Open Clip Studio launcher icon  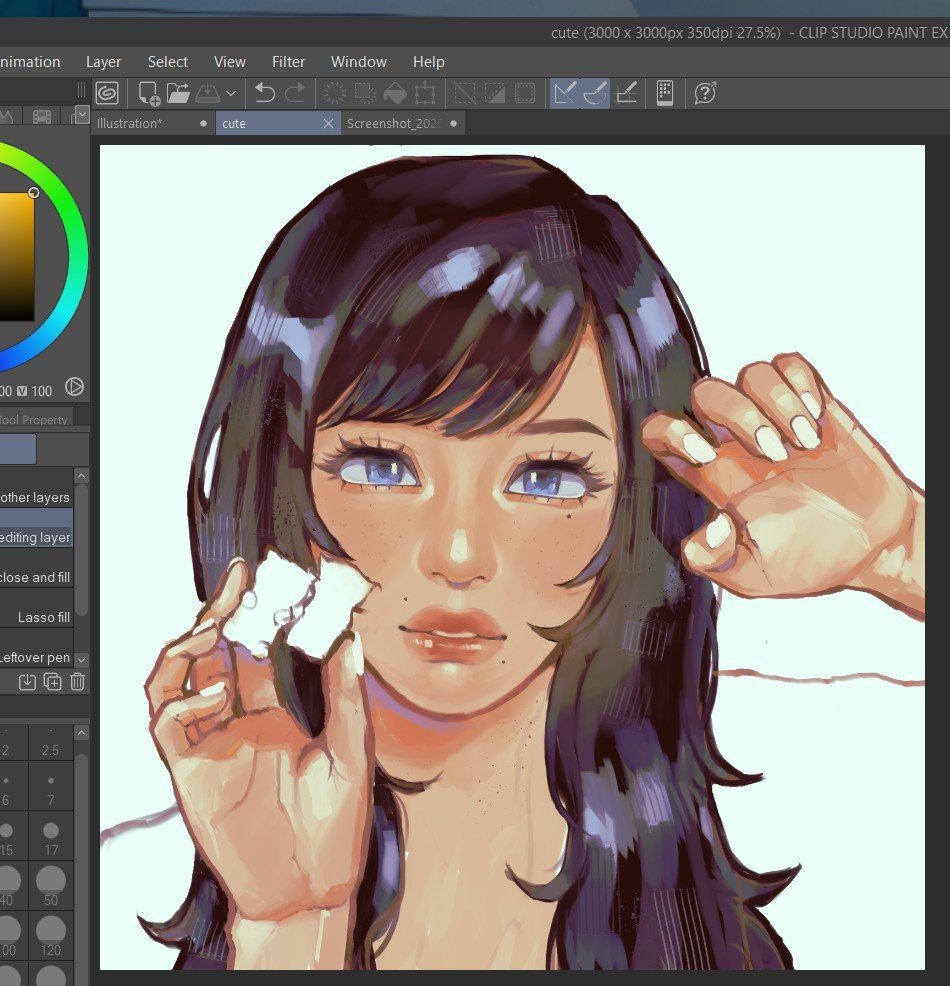108,94
